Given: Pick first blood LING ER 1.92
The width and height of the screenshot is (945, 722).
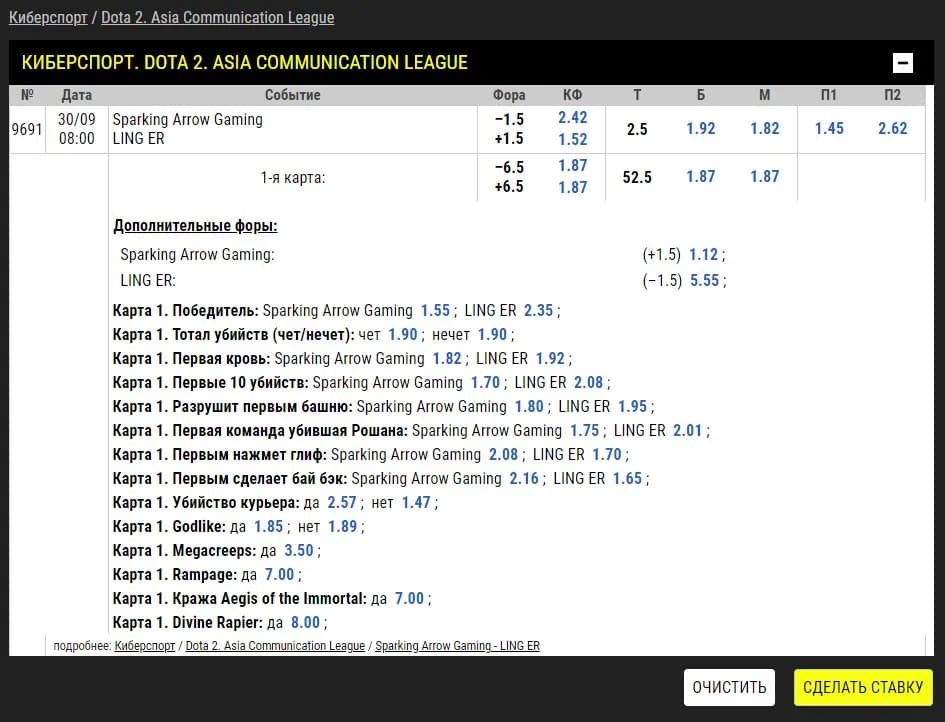Looking at the screenshot, I should pos(550,359).
